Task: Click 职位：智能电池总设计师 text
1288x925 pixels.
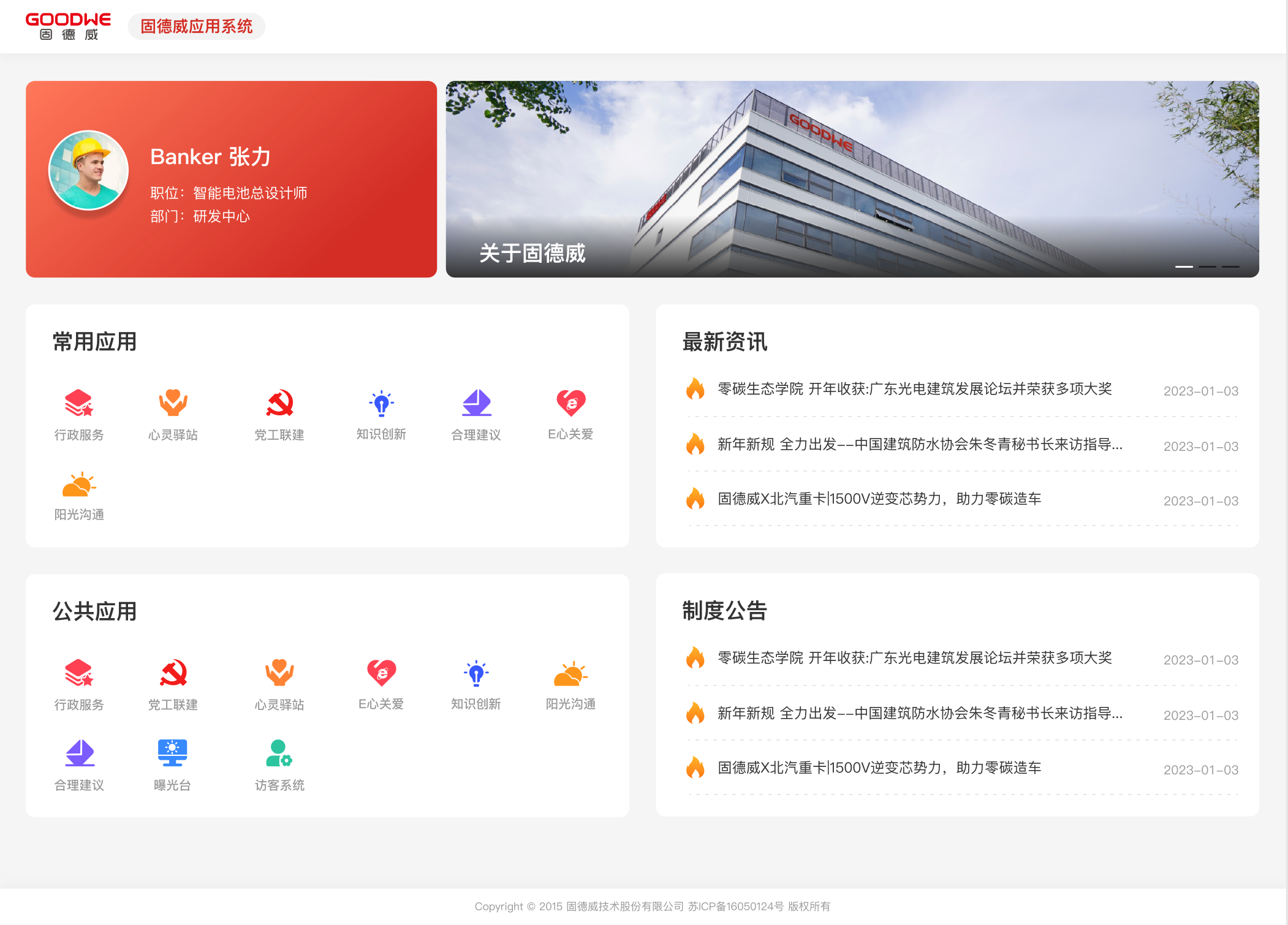Action: (229, 193)
